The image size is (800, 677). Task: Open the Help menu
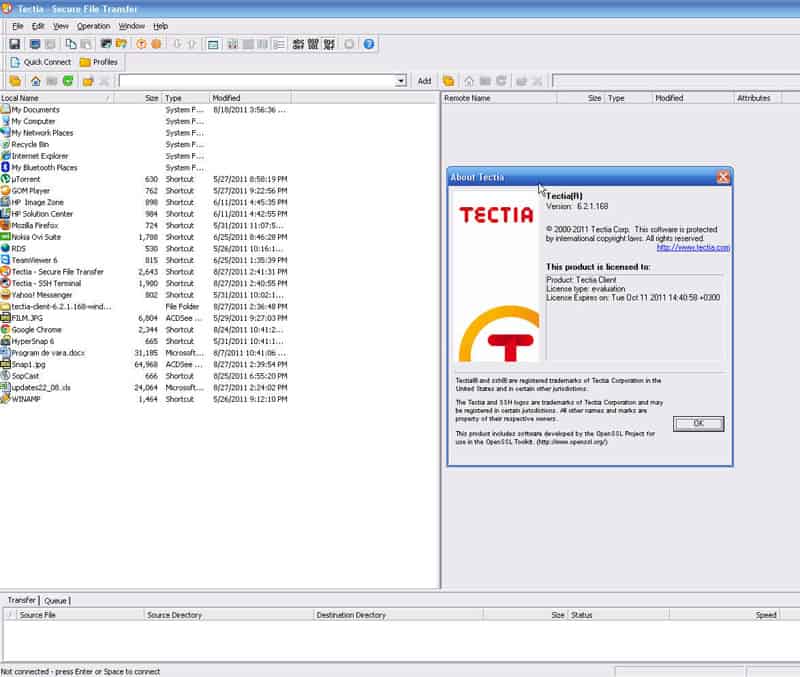point(161,26)
